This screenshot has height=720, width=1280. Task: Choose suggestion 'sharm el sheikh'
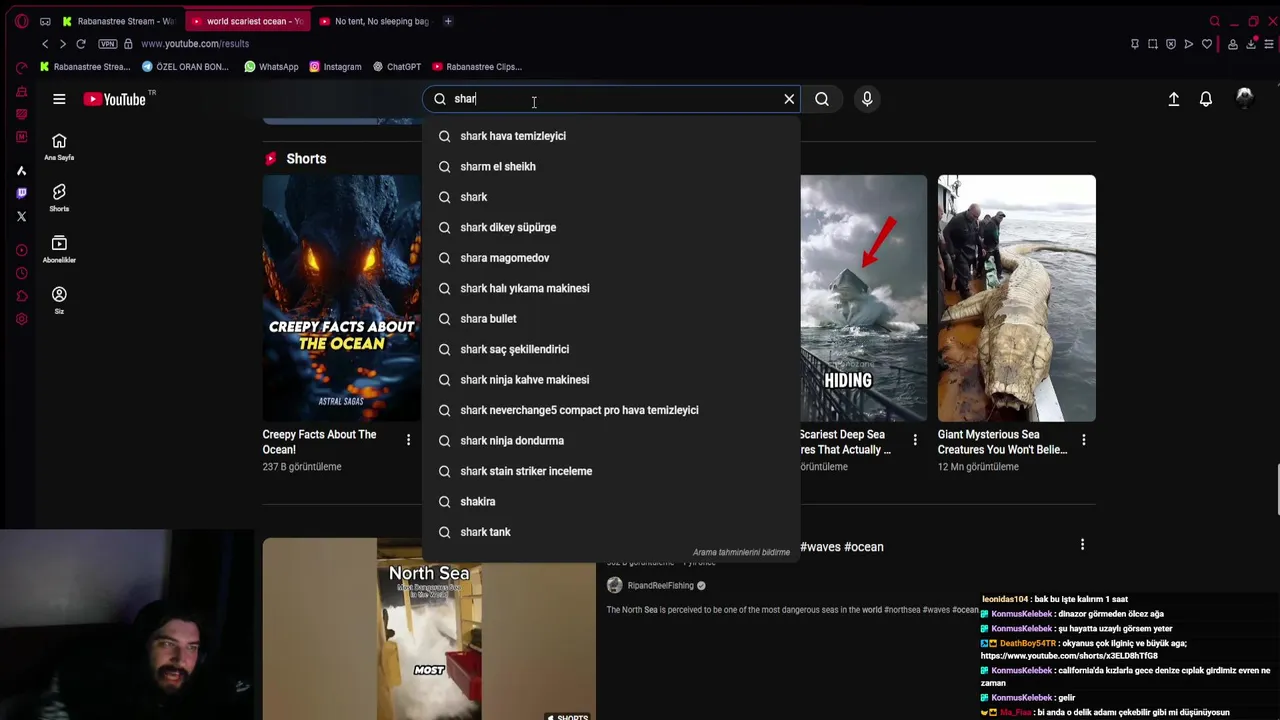(612, 167)
